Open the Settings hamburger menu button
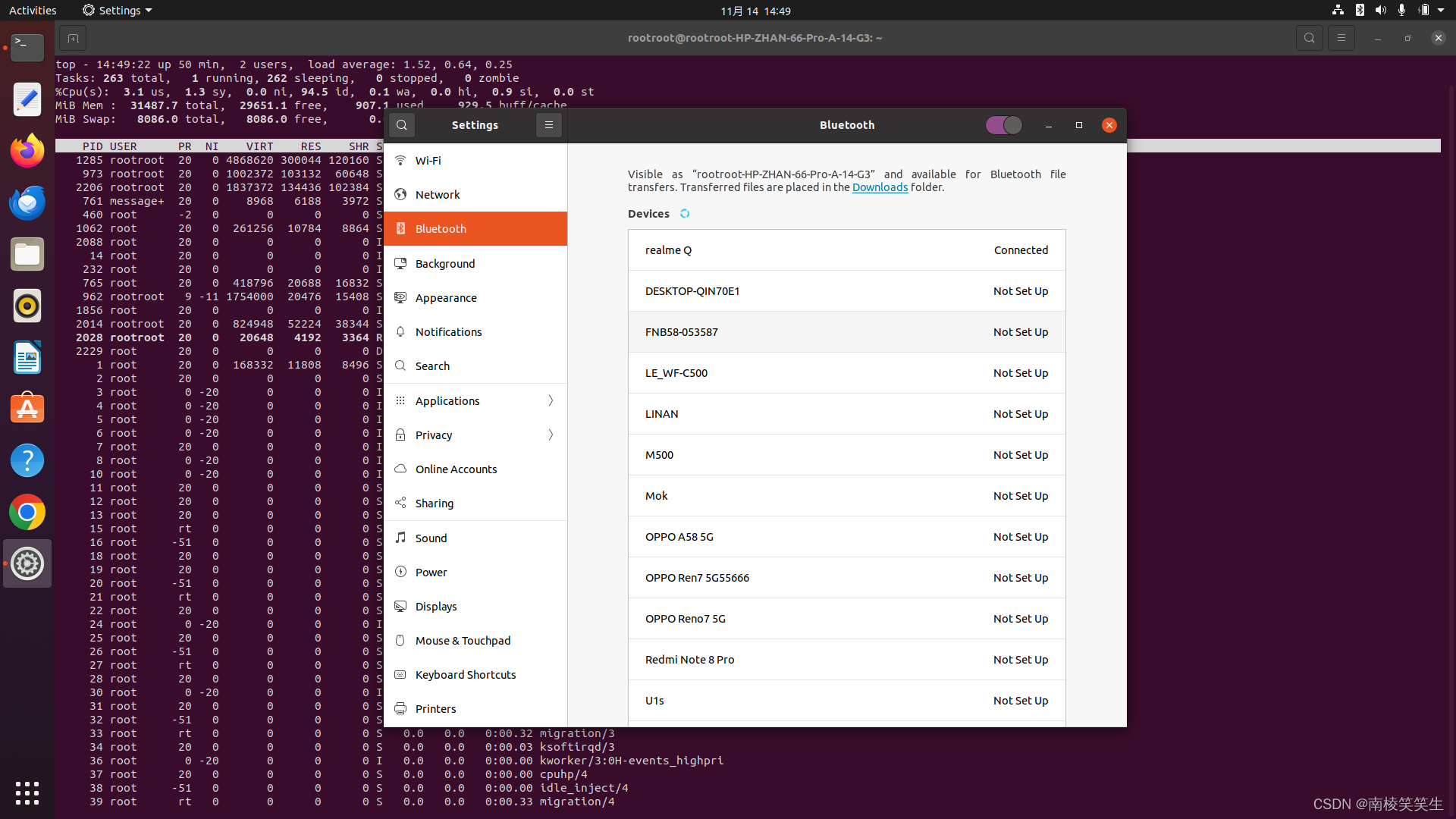 point(549,125)
